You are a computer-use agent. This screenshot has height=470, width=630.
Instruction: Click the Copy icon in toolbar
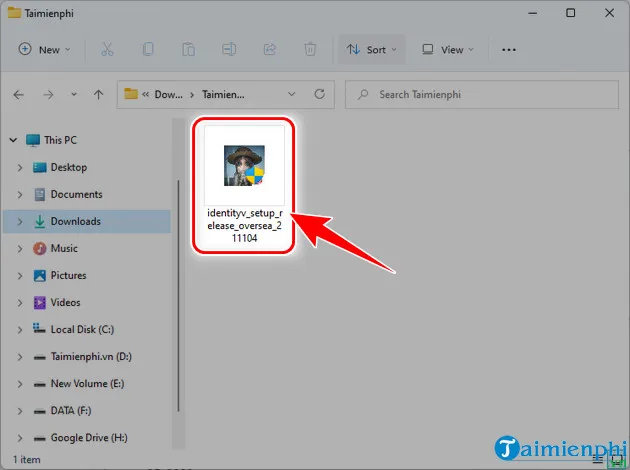click(149, 49)
